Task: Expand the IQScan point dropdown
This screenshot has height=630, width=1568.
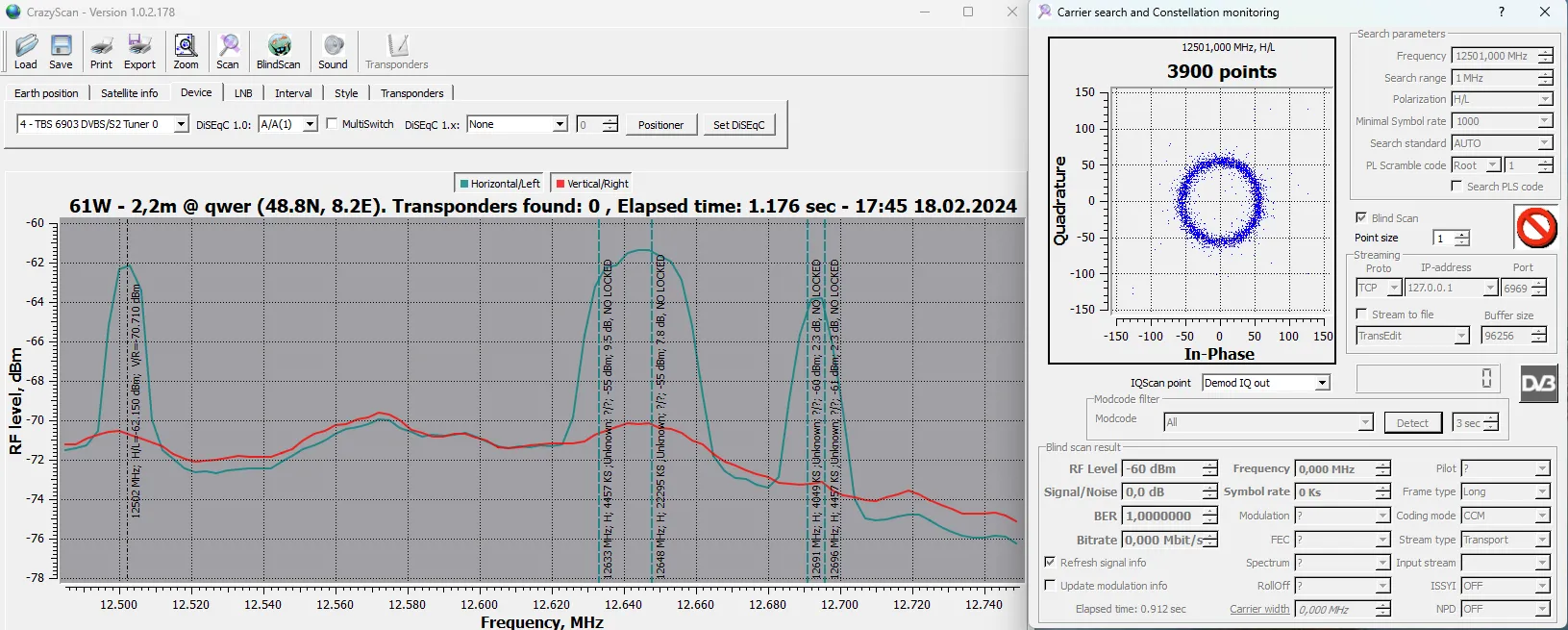Action: (x=1322, y=383)
